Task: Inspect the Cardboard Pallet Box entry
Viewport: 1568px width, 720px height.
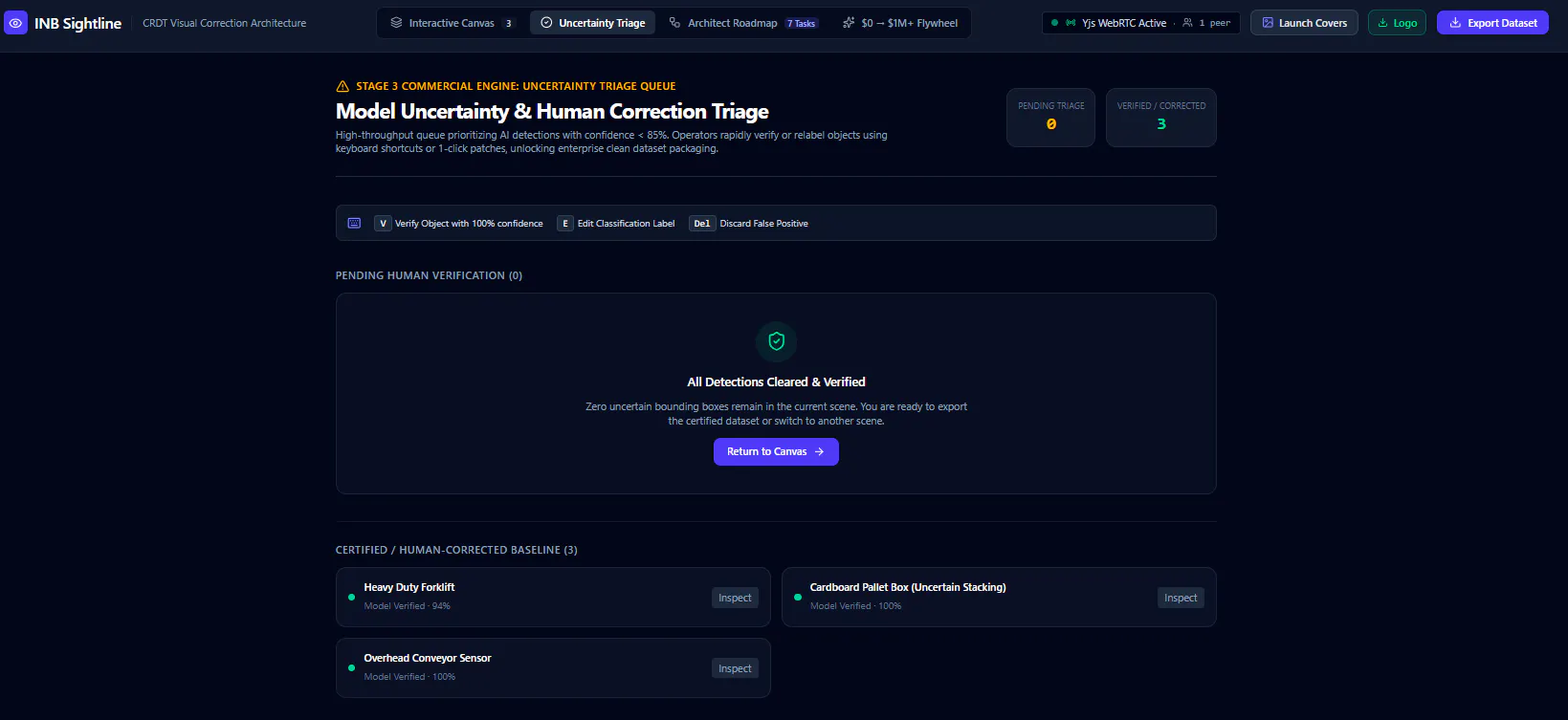Action: coord(1181,598)
